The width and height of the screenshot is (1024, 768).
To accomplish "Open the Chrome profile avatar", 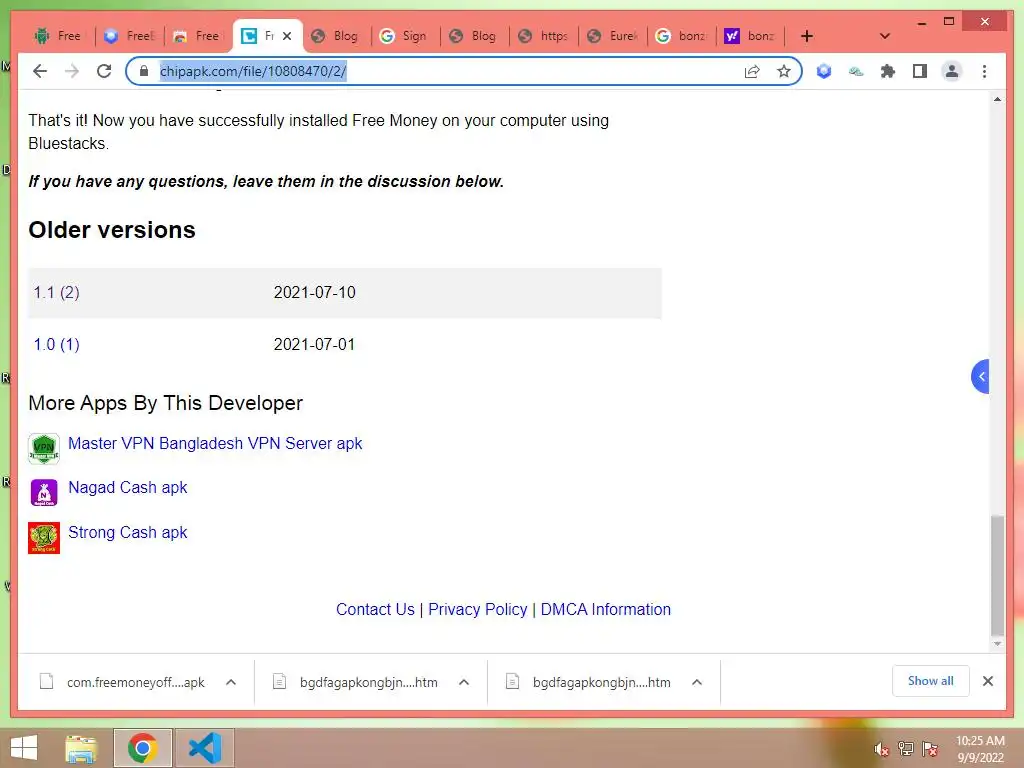I will tap(952, 71).
